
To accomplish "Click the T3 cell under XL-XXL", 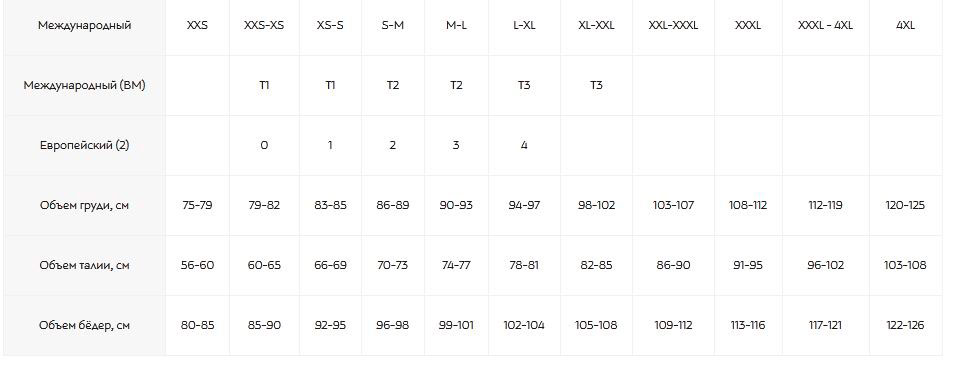I will 596,85.
